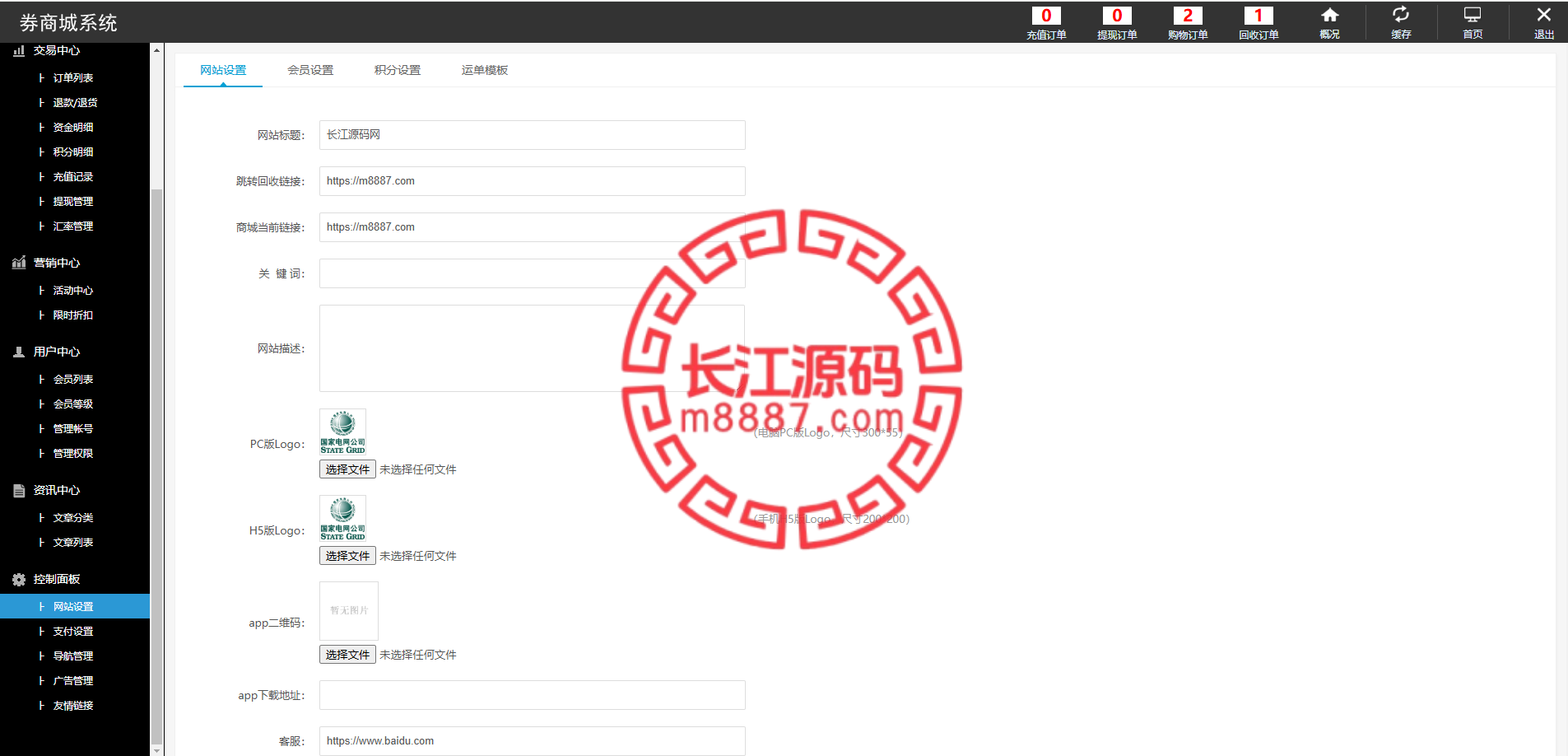Screen dimensions: 1568x756
Task: Open 管理权限 in sidebar
Action: coord(74,453)
